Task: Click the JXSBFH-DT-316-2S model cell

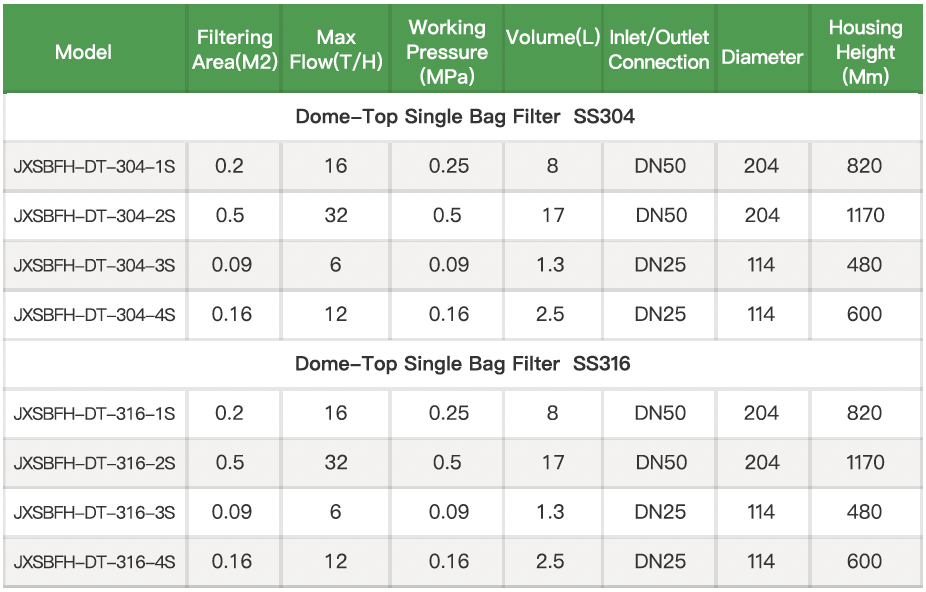Action: [x=95, y=463]
